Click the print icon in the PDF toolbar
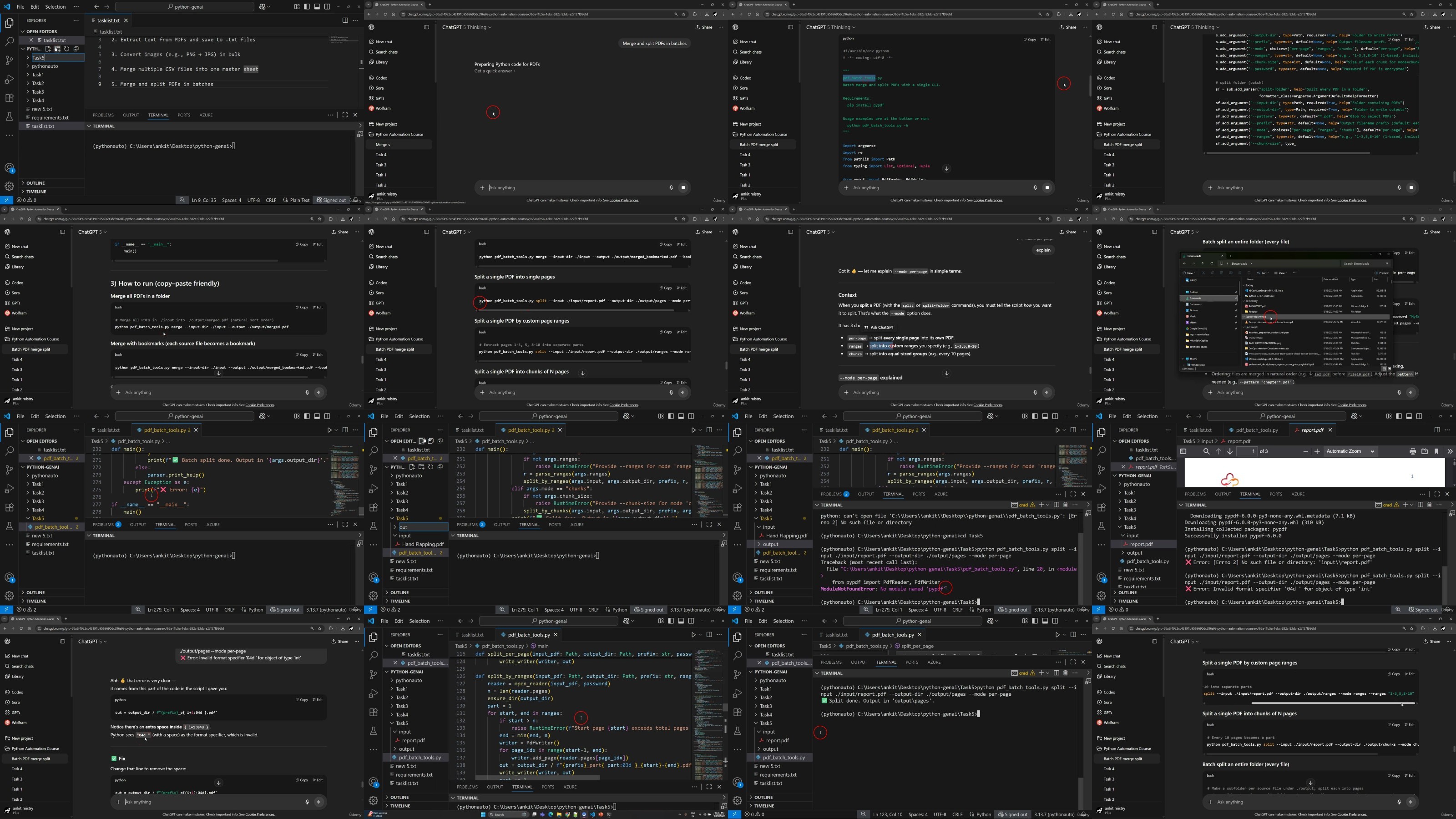 pyautogui.click(x=1412, y=451)
